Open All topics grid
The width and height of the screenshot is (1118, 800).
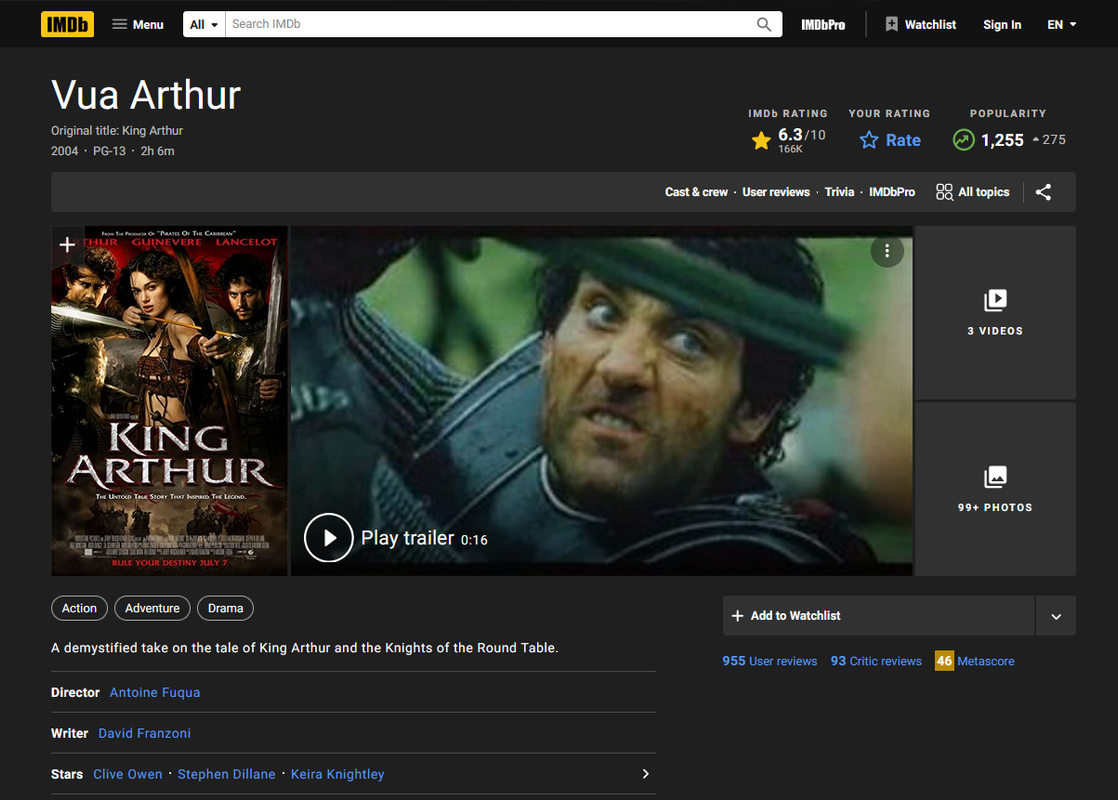coord(973,192)
